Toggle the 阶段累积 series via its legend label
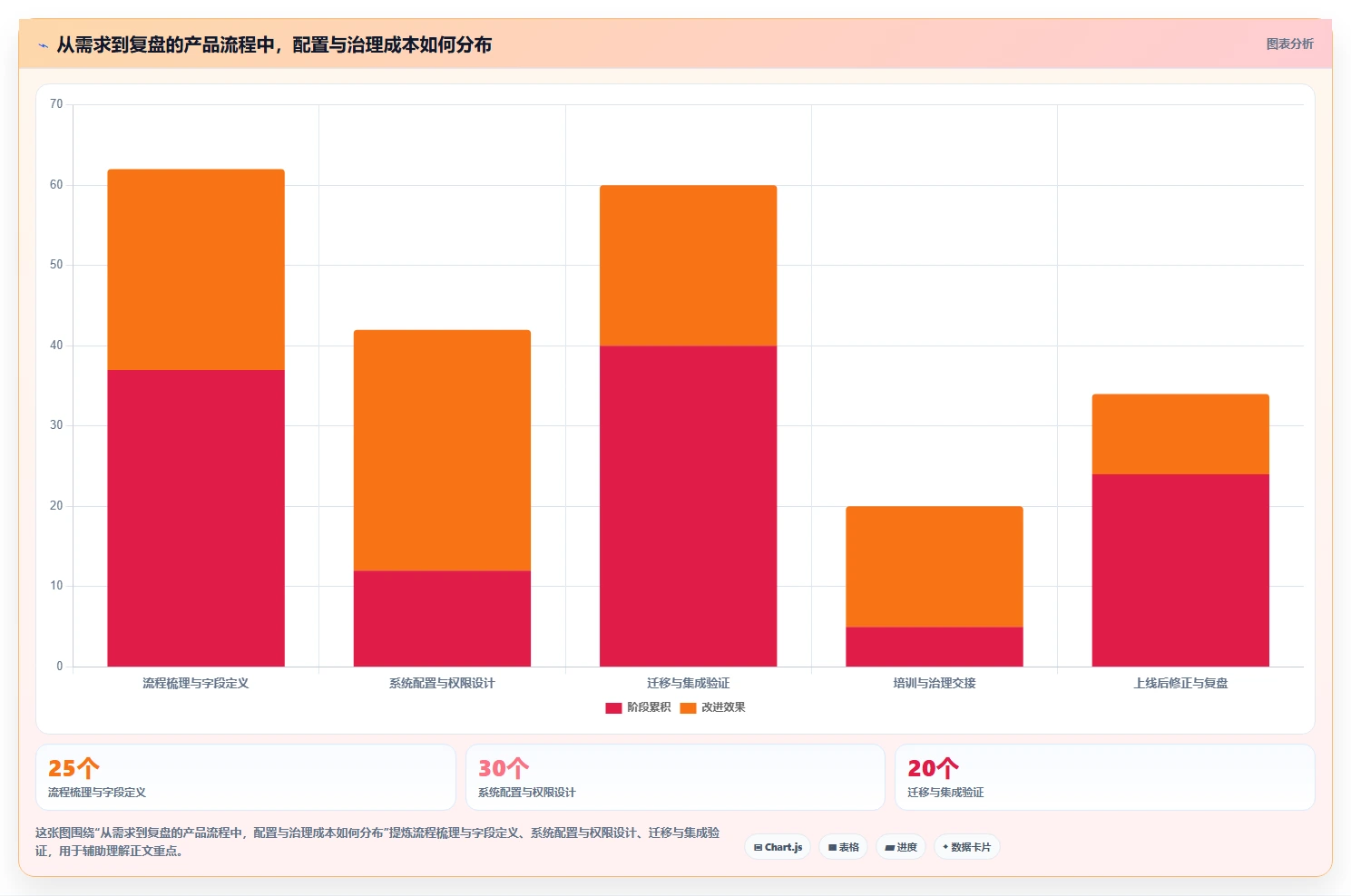Screen dimensions: 1351x896 point(649,707)
